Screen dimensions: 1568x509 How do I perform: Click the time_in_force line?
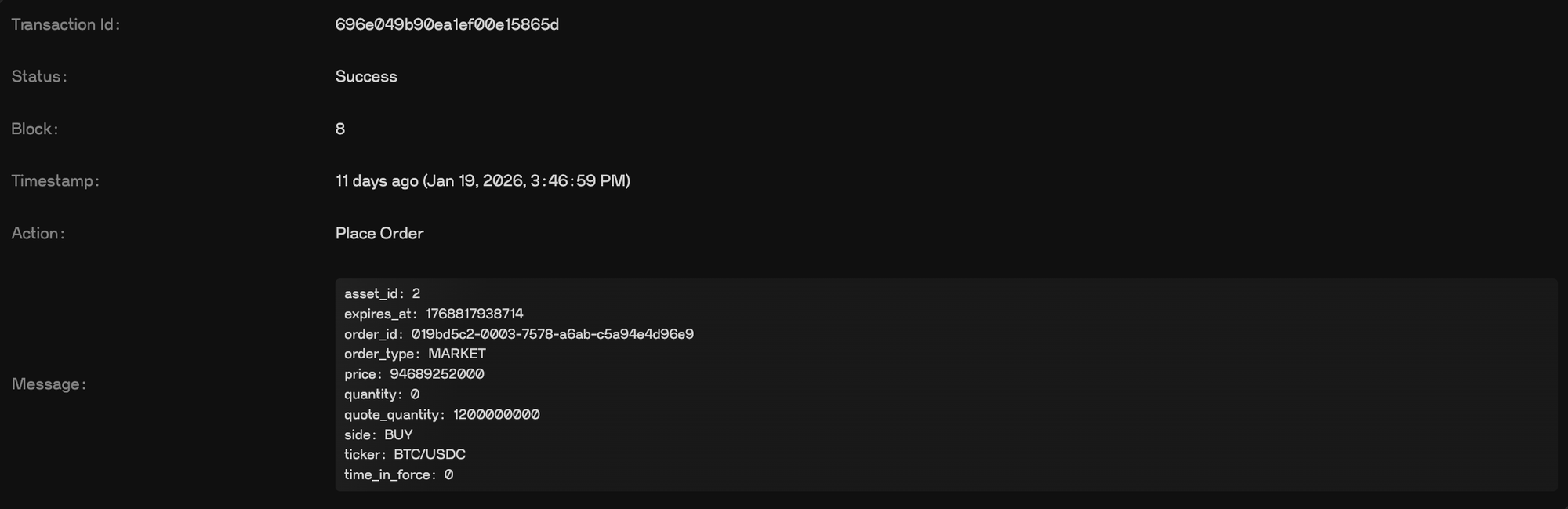click(x=398, y=474)
